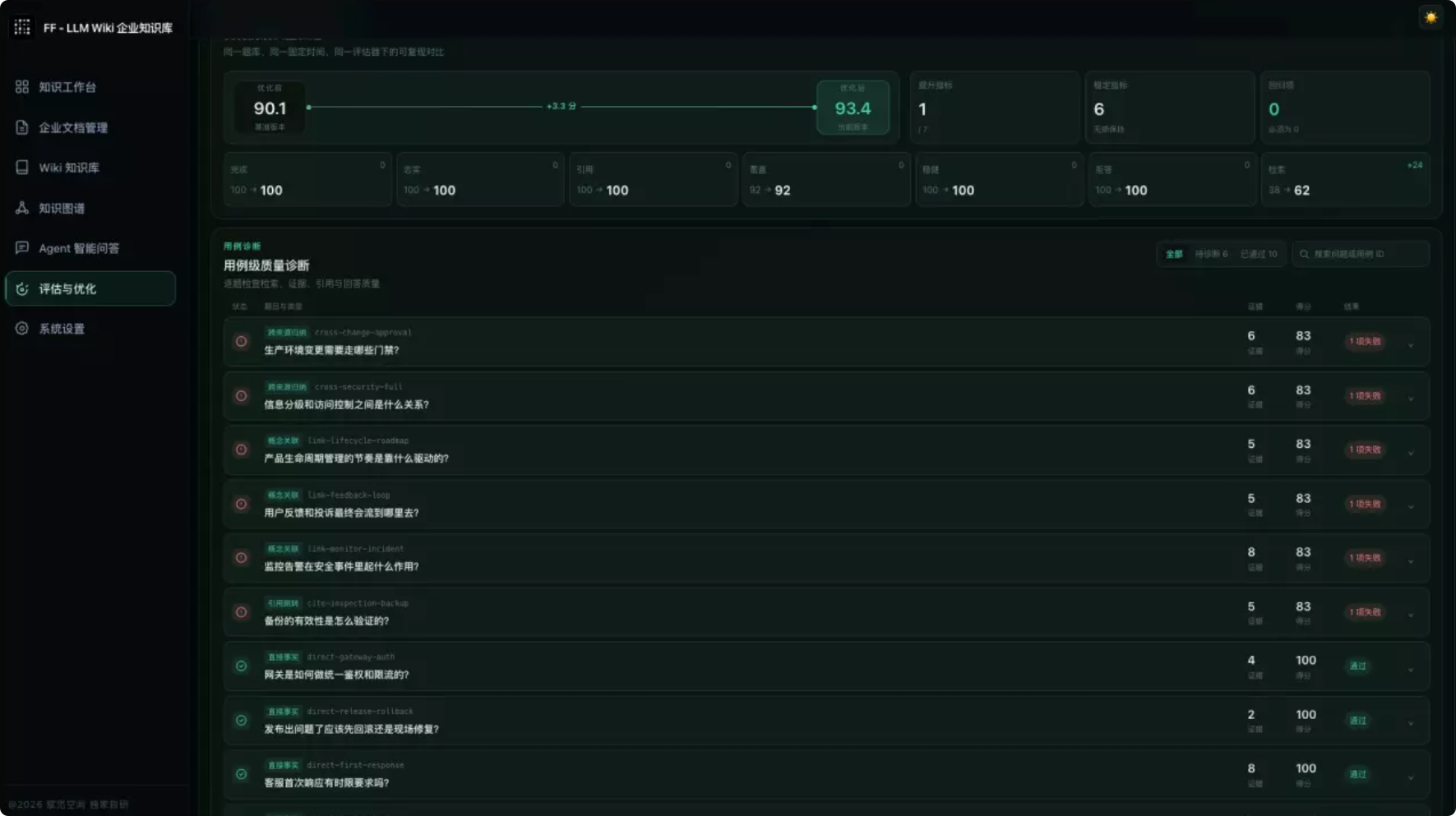Screen dimensions: 1456x816
Task: Click passed check icon for direct-release-rollback
Action: click(241, 720)
